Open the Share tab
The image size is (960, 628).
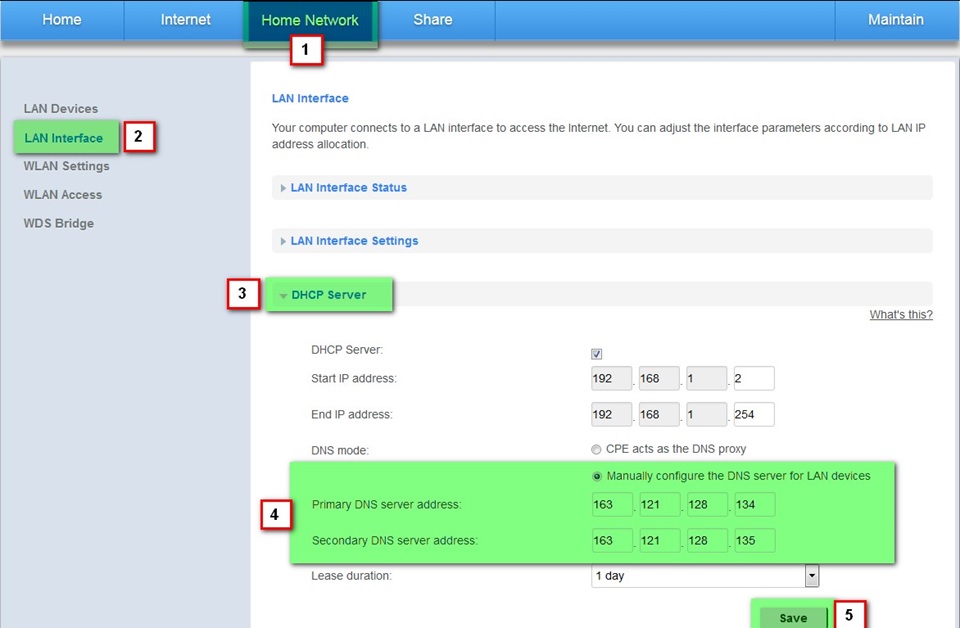tap(433, 20)
